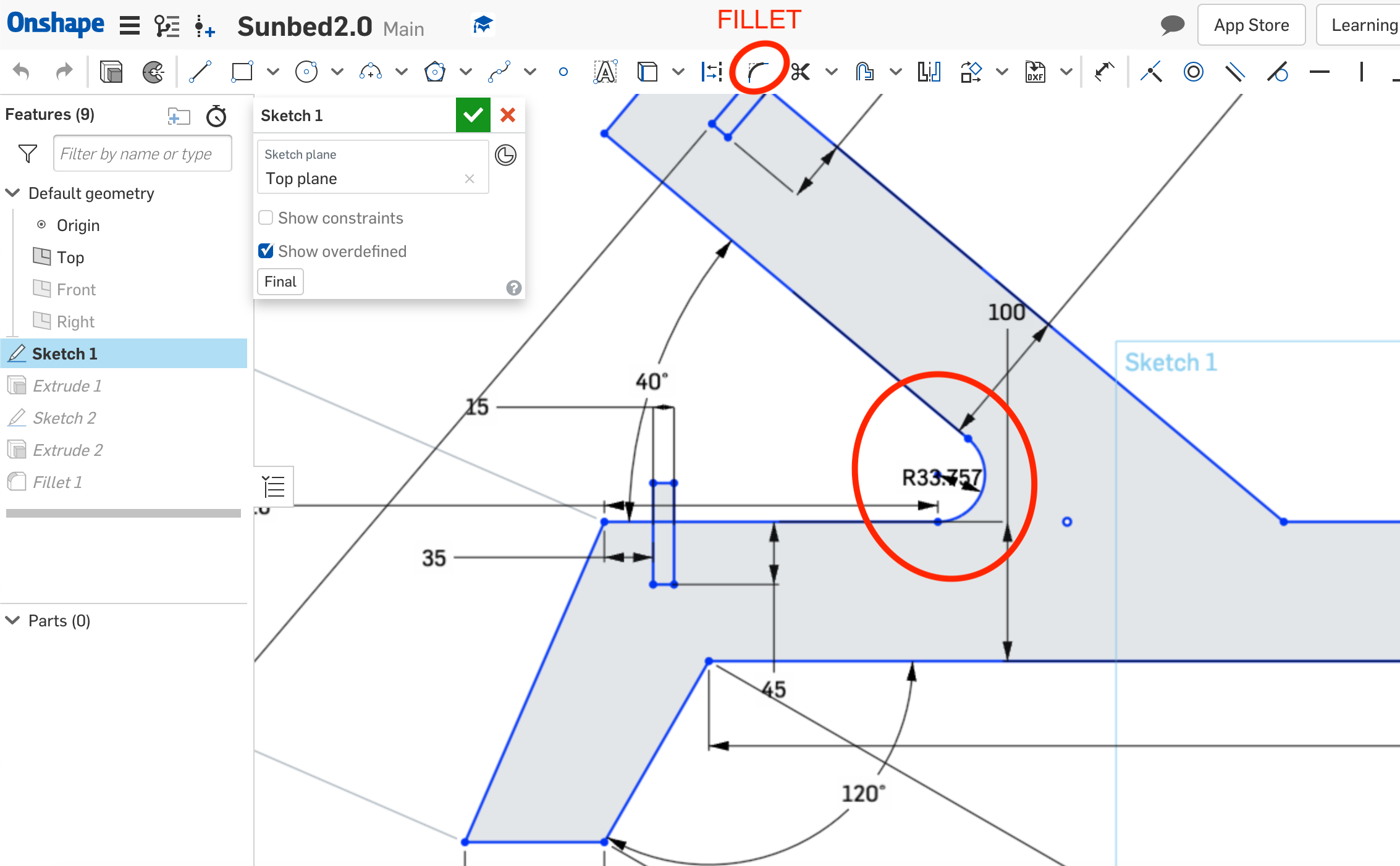
Task: Open the sketch help question mark
Action: click(x=513, y=288)
